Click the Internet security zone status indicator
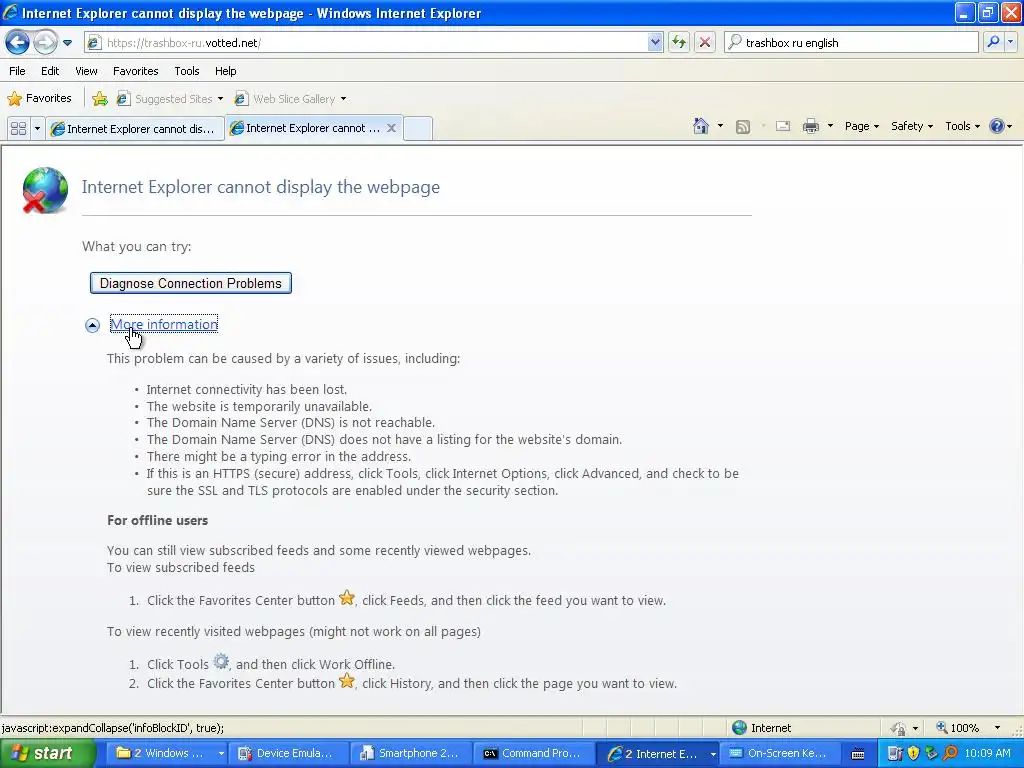The width and height of the screenshot is (1024, 768). point(761,728)
